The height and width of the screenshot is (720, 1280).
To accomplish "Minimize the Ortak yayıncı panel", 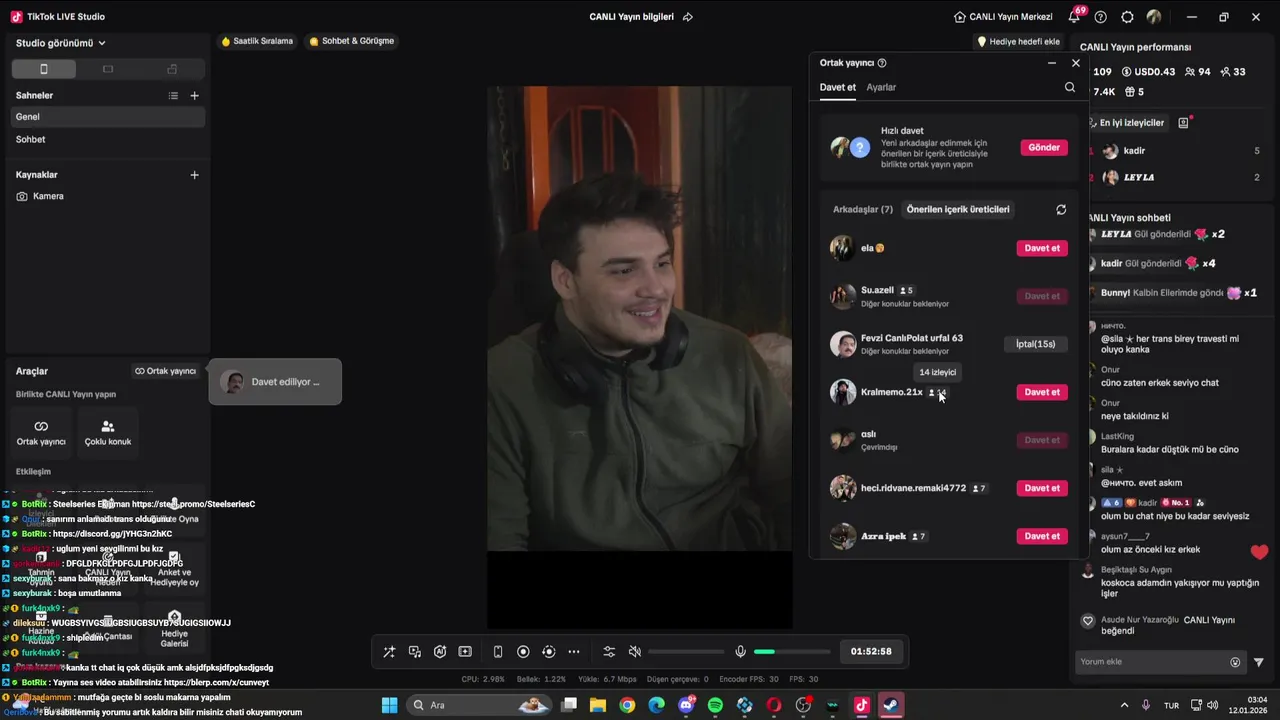I will point(1052,63).
